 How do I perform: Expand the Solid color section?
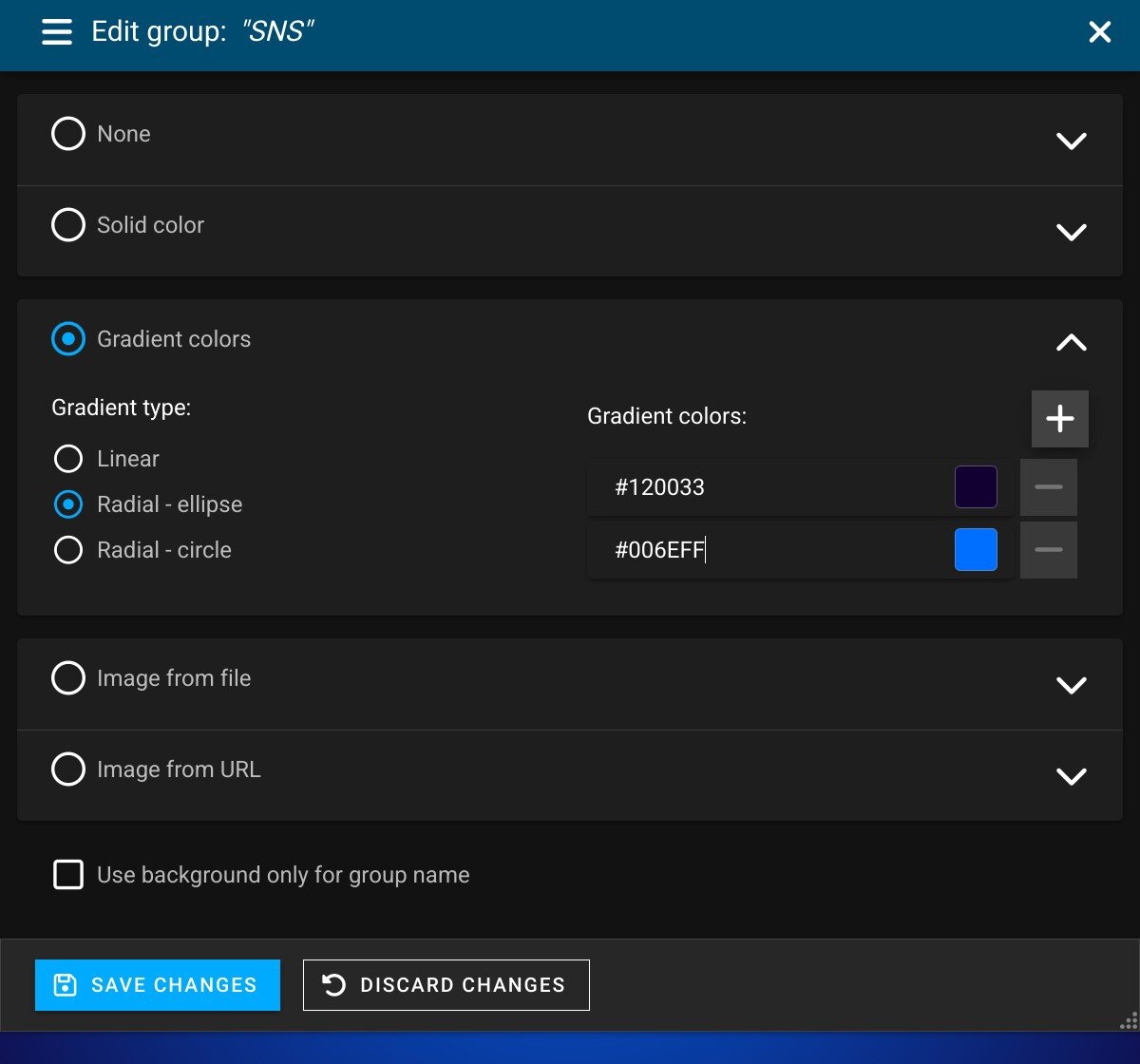(x=1071, y=232)
